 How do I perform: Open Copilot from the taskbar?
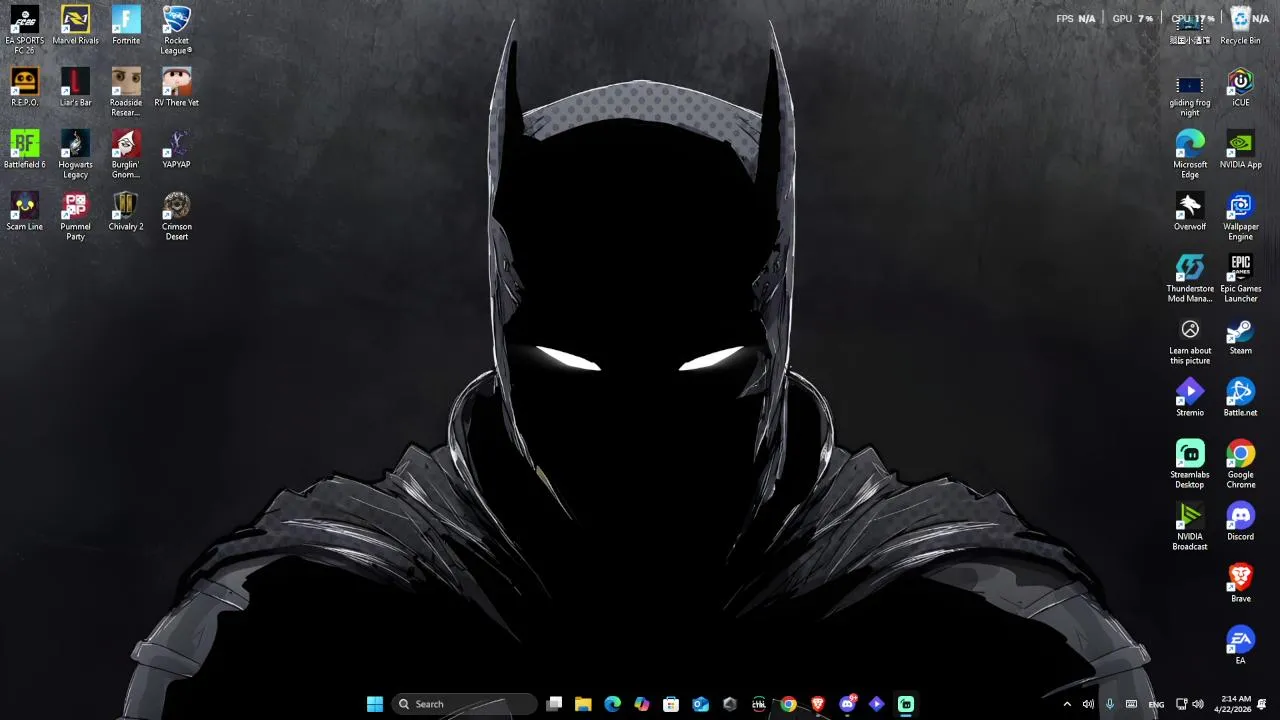[x=642, y=704]
